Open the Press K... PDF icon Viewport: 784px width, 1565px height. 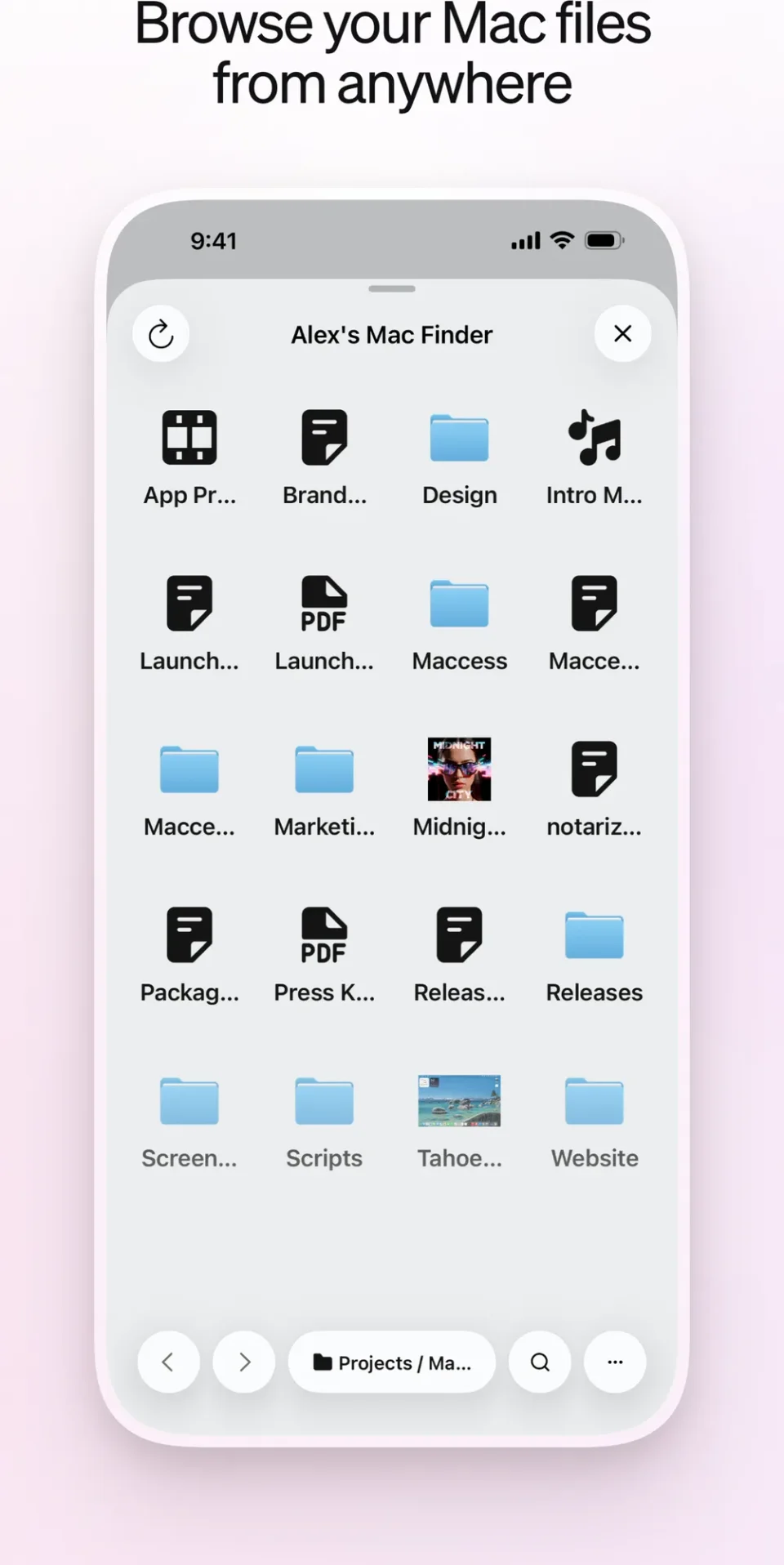tap(324, 936)
